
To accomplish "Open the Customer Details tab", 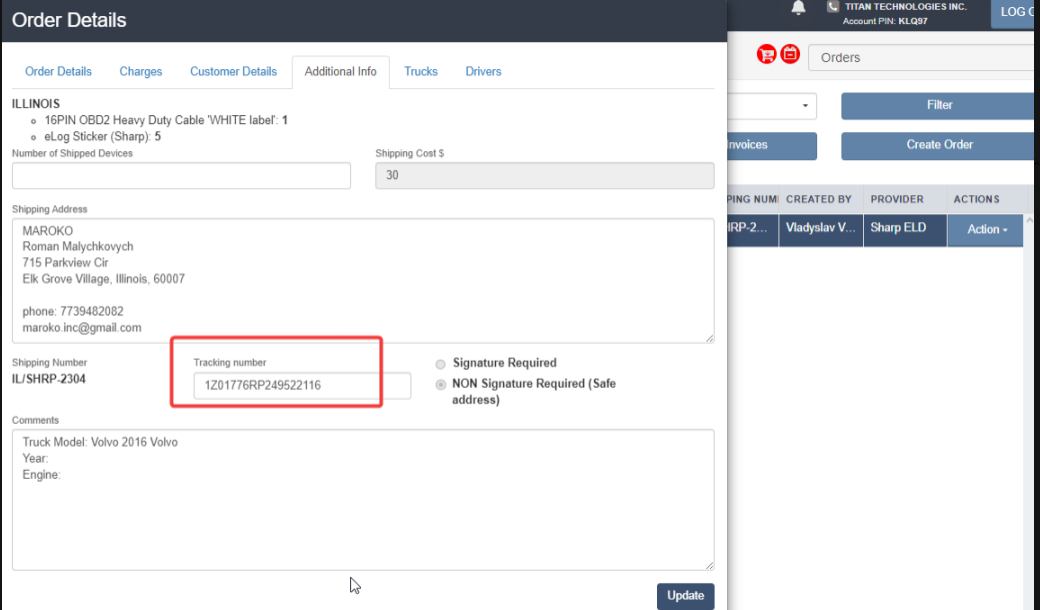I will click(x=233, y=72).
